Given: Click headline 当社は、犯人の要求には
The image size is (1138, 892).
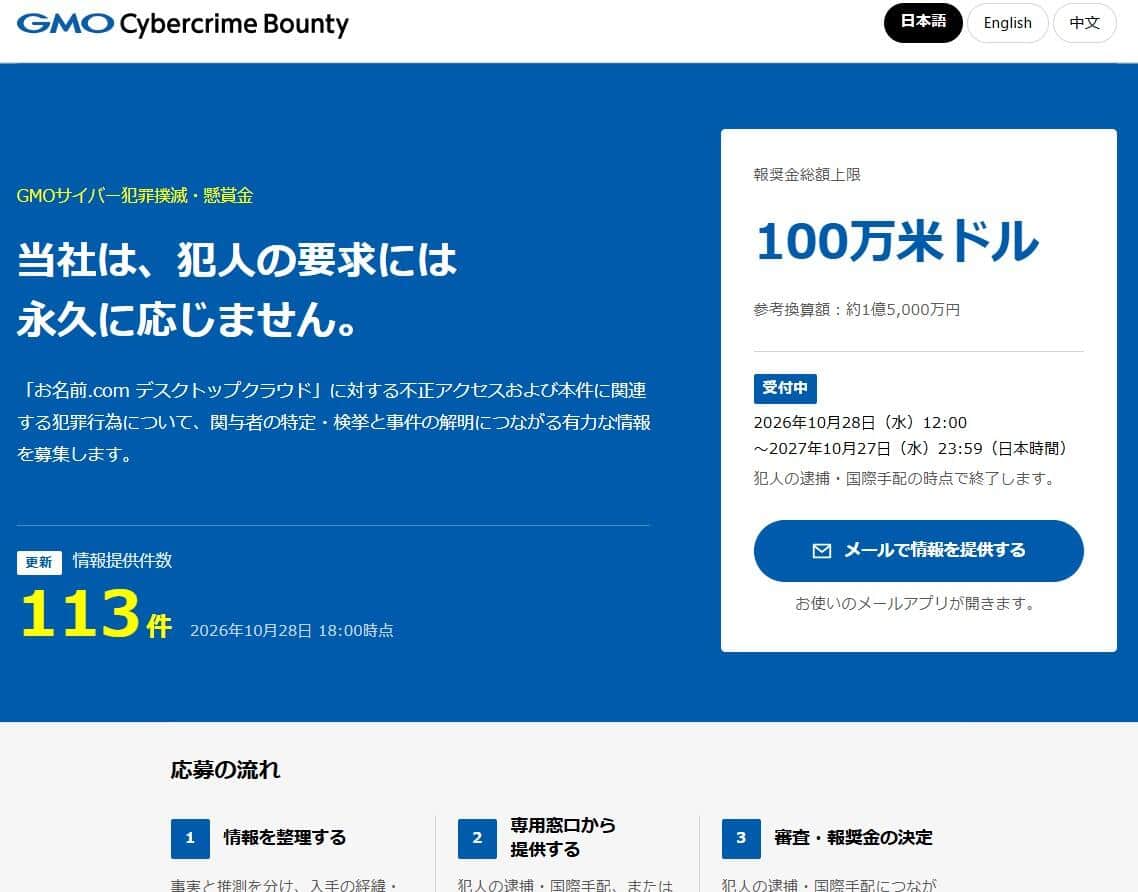Looking at the screenshot, I should (x=237, y=259).
